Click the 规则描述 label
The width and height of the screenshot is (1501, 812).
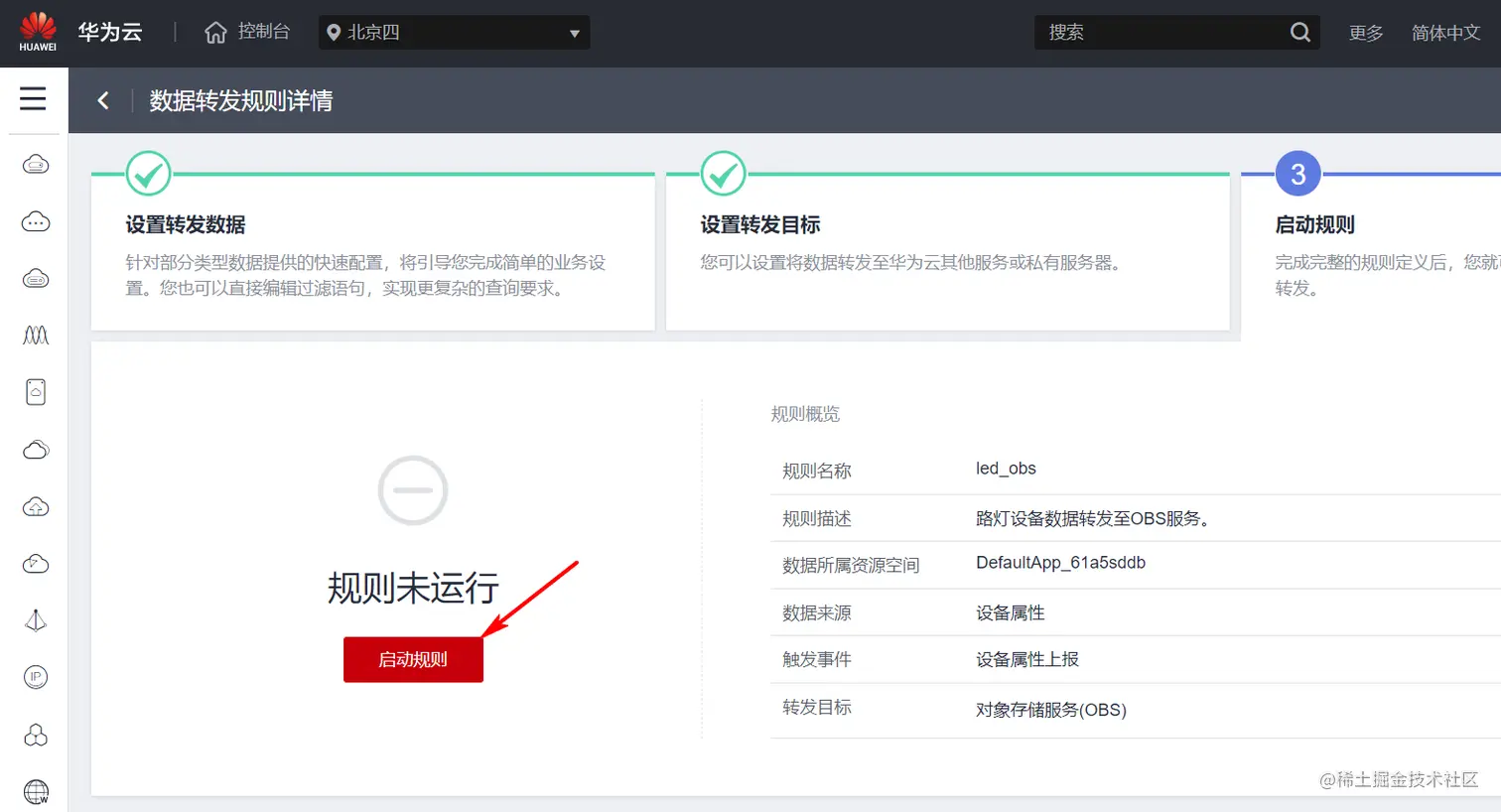pyautogui.click(x=816, y=518)
